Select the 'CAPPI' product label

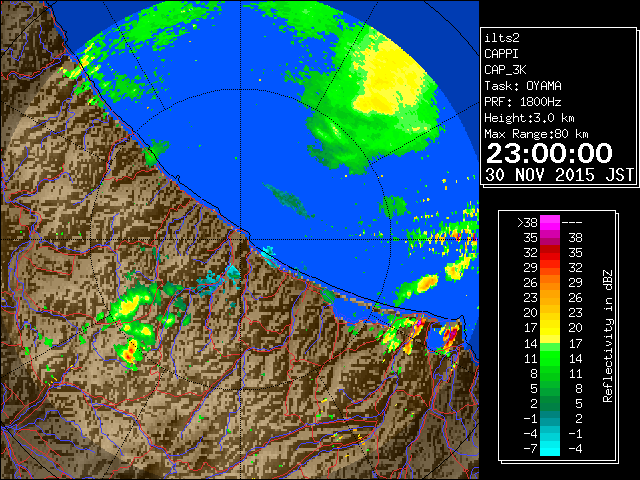[501, 54]
